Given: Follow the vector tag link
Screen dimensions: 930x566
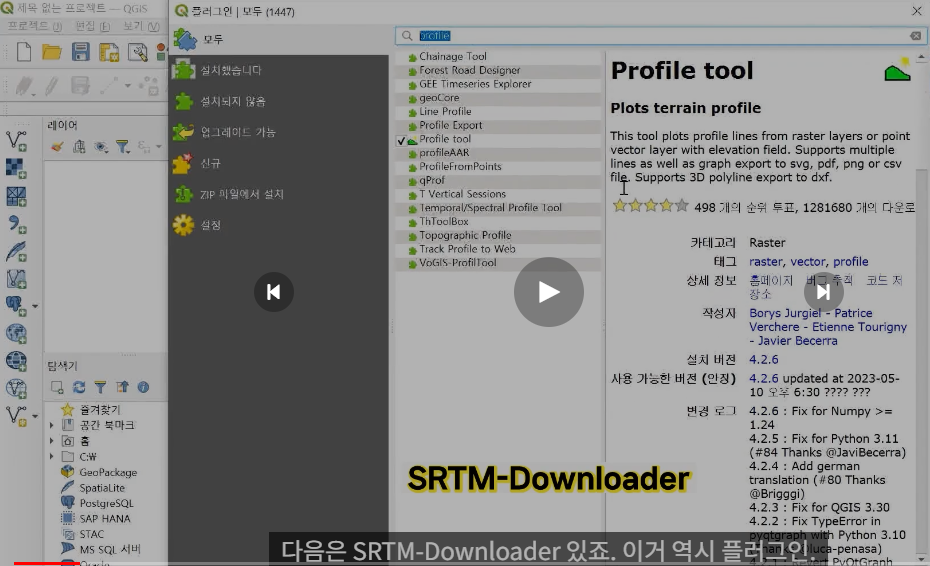Looking at the screenshot, I should pyautogui.click(x=808, y=262).
